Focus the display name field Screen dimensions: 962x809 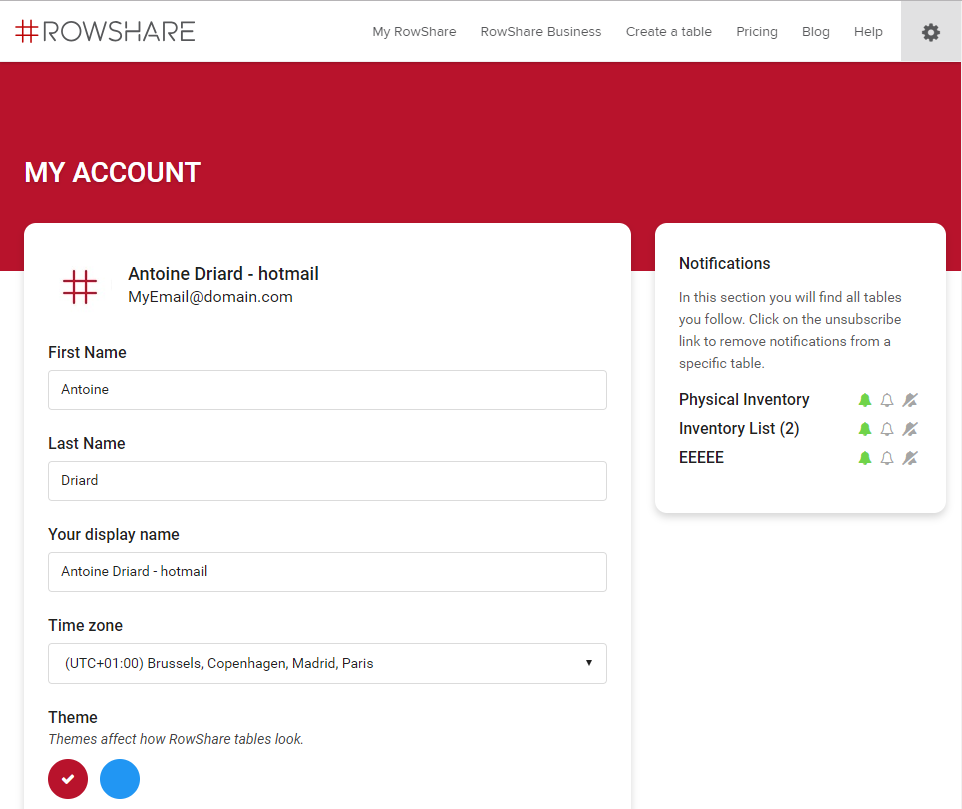click(x=328, y=572)
